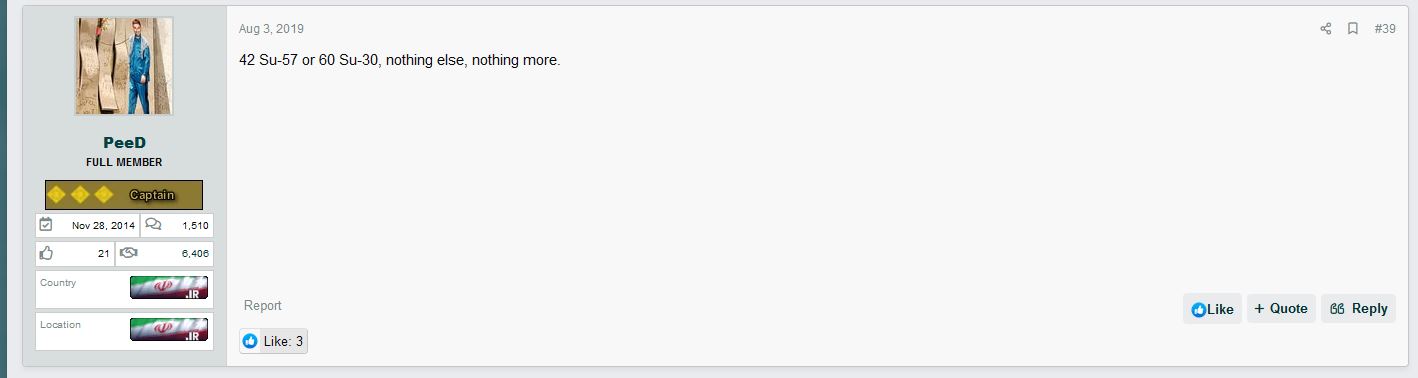Click the 1,510 messages count
The image size is (1418, 378).
coord(195,226)
